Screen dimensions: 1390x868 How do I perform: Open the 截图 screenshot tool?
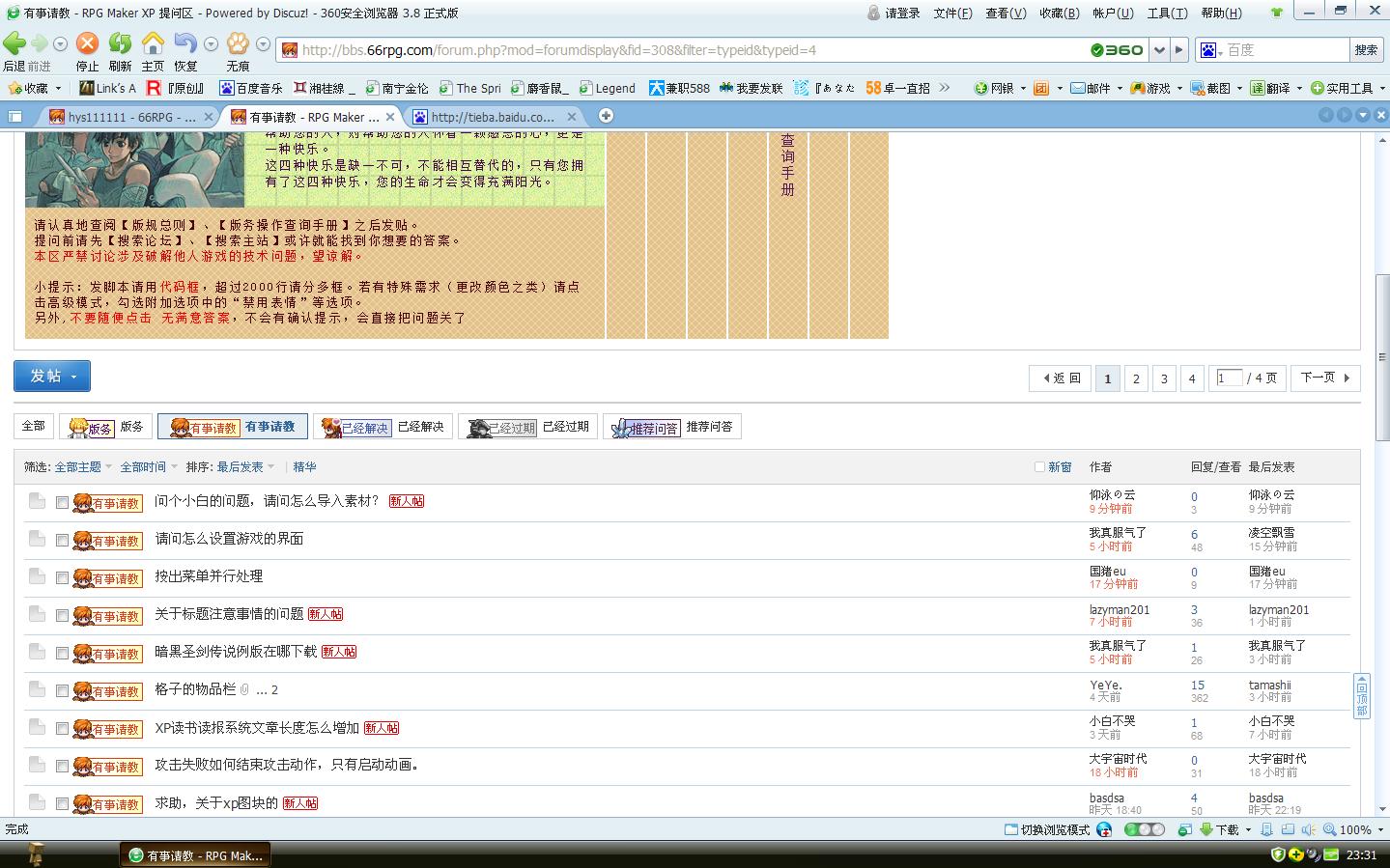[1210, 88]
